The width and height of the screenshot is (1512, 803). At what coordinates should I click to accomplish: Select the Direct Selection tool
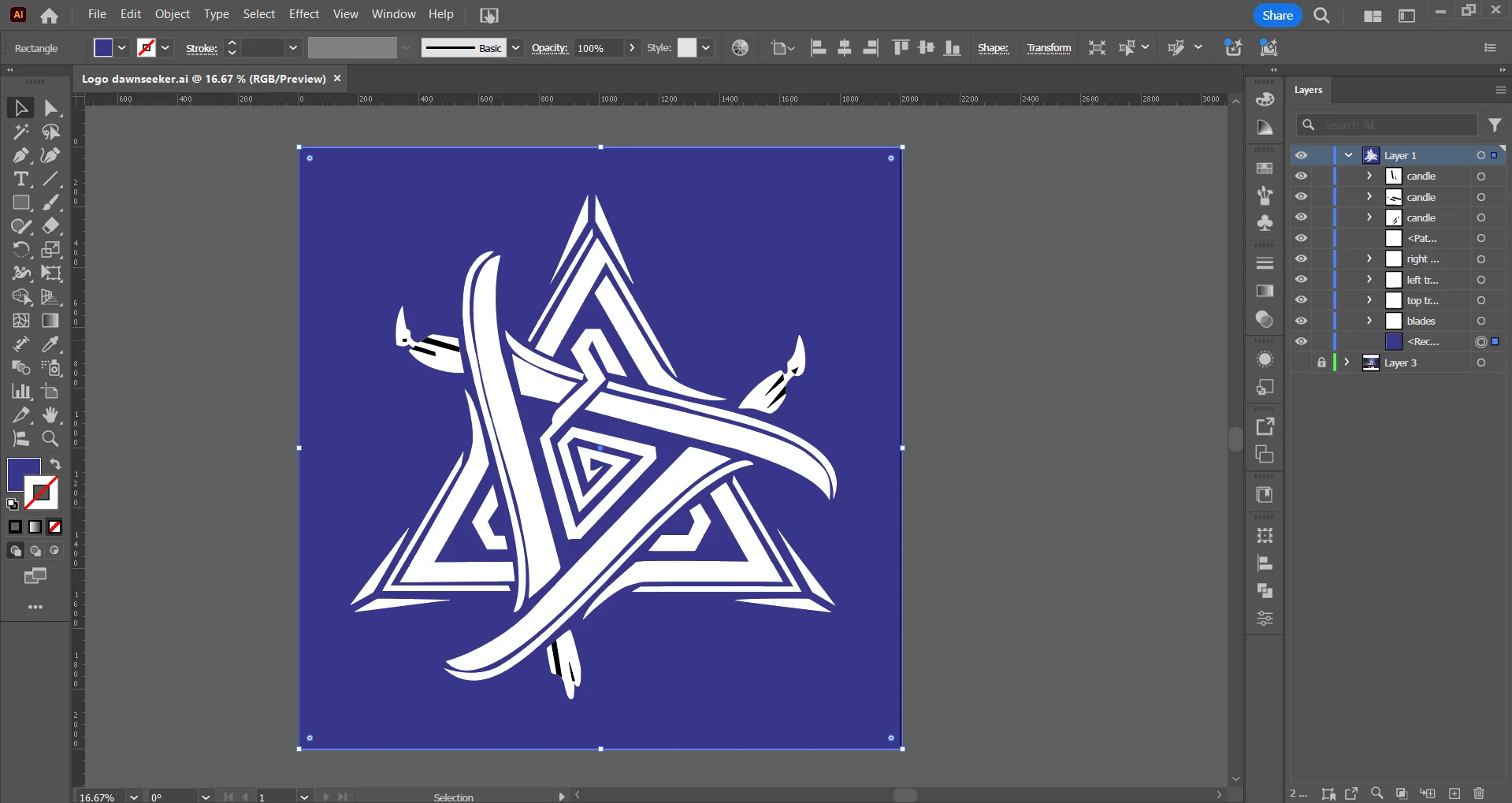coord(51,108)
